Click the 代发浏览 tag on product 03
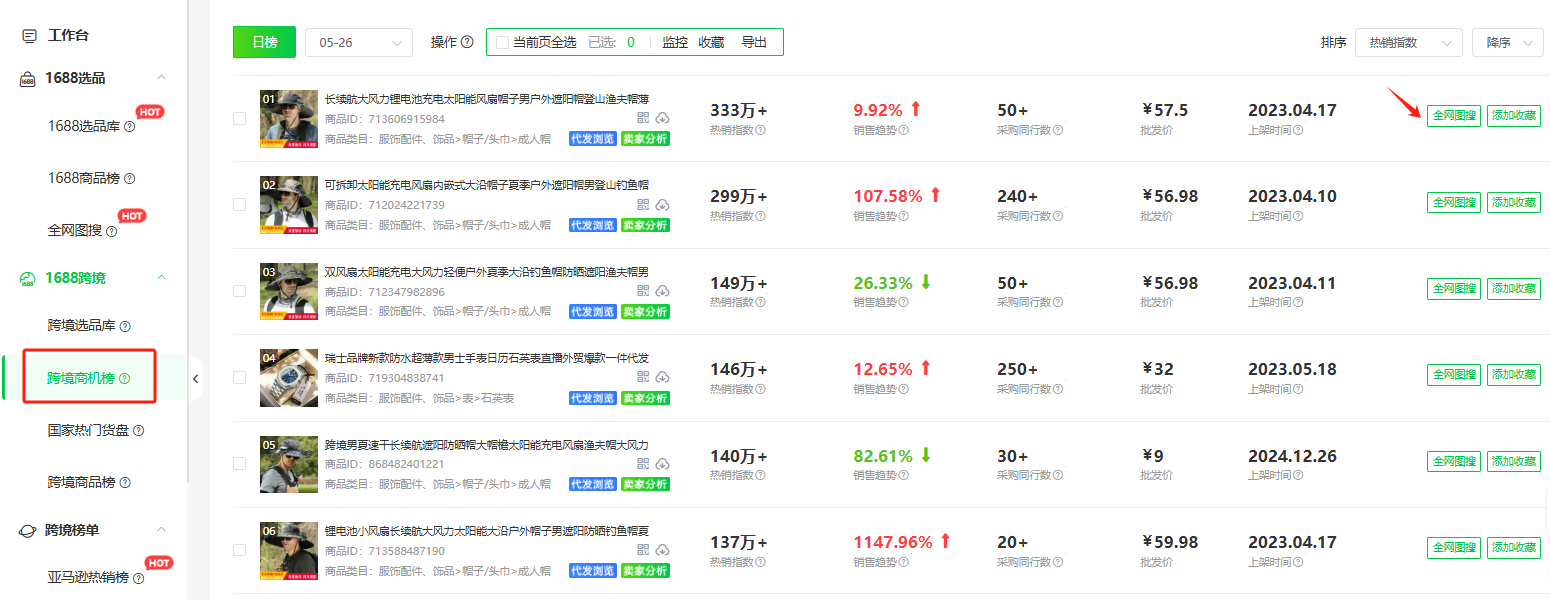1550x600 pixels. tap(592, 311)
